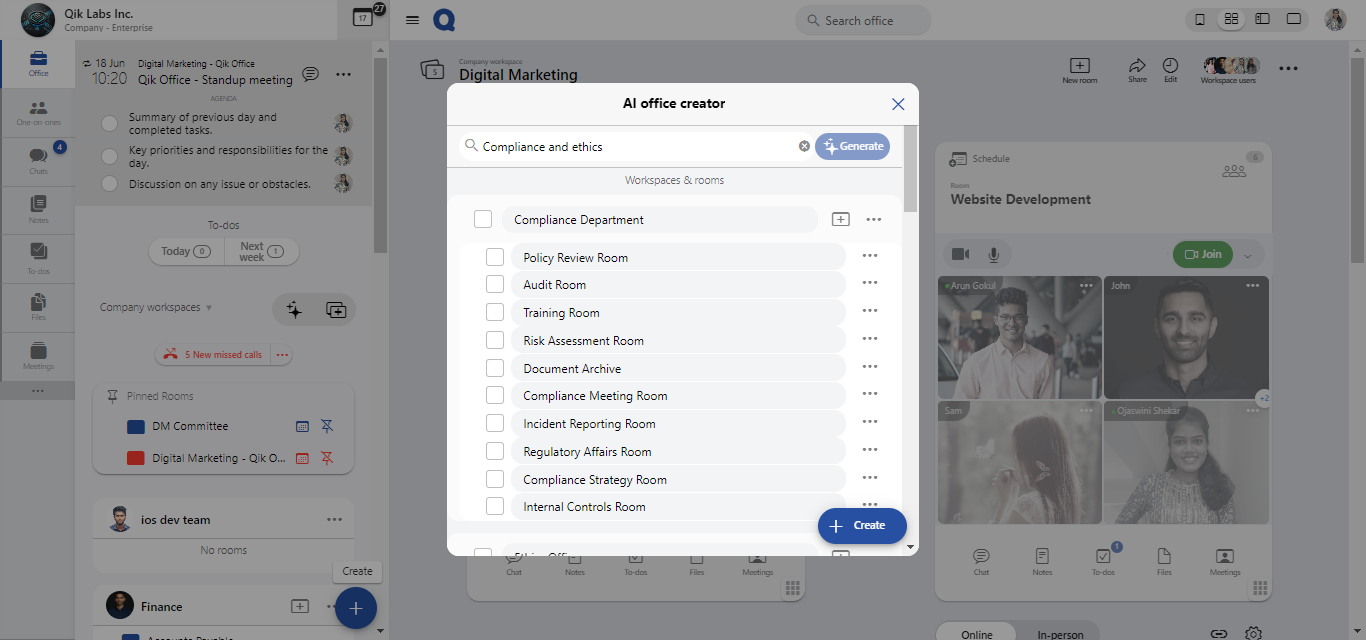The width and height of the screenshot is (1366, 640).
Task: Switch to the Notes sidebar tab
Action: pyautogui.click(x=38, y=207)
